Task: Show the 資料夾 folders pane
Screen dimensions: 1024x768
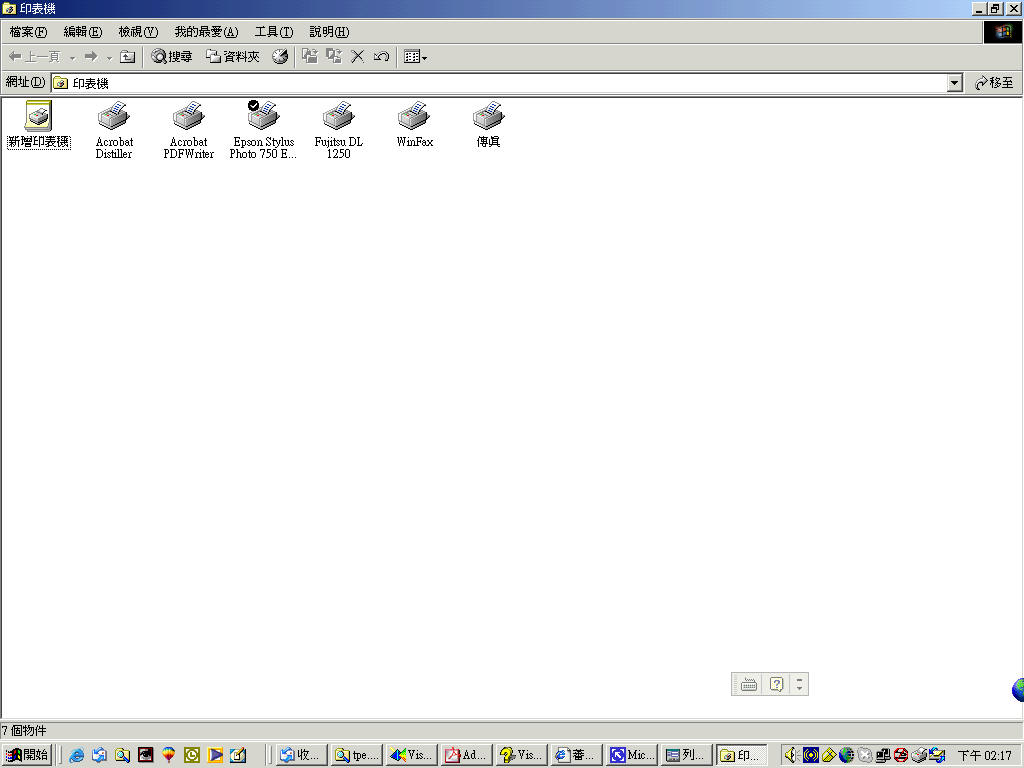Action: pyautogui.click(x=232, y=57)
